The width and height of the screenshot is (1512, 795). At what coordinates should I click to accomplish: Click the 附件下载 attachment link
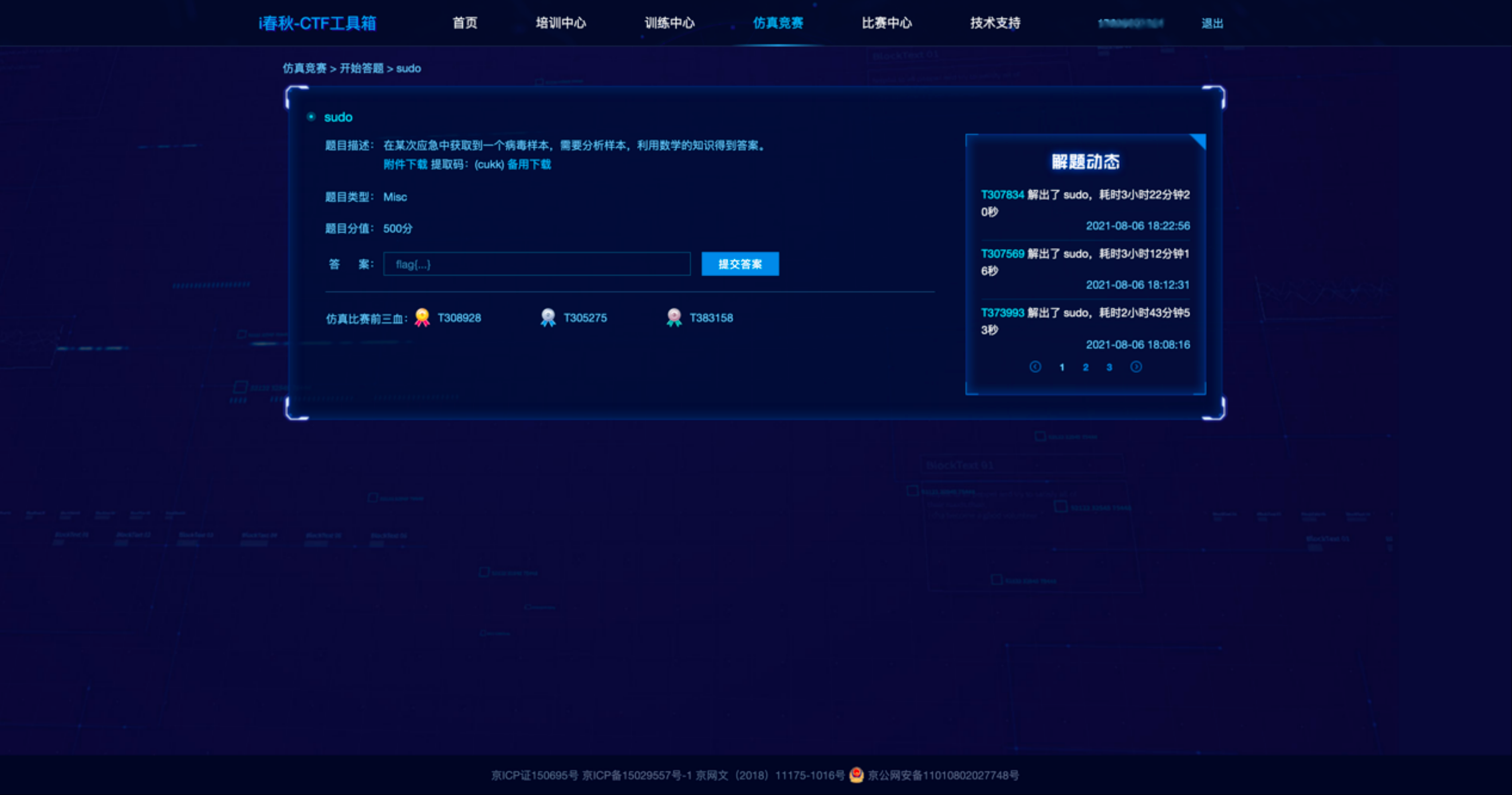pos(405,164)
